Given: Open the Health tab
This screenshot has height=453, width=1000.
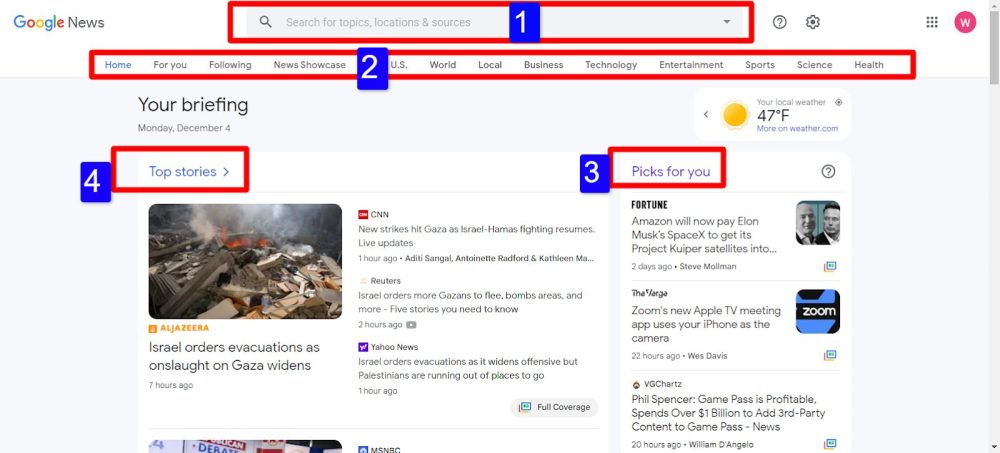Looking at the screenshot, I should pos(869,64).
